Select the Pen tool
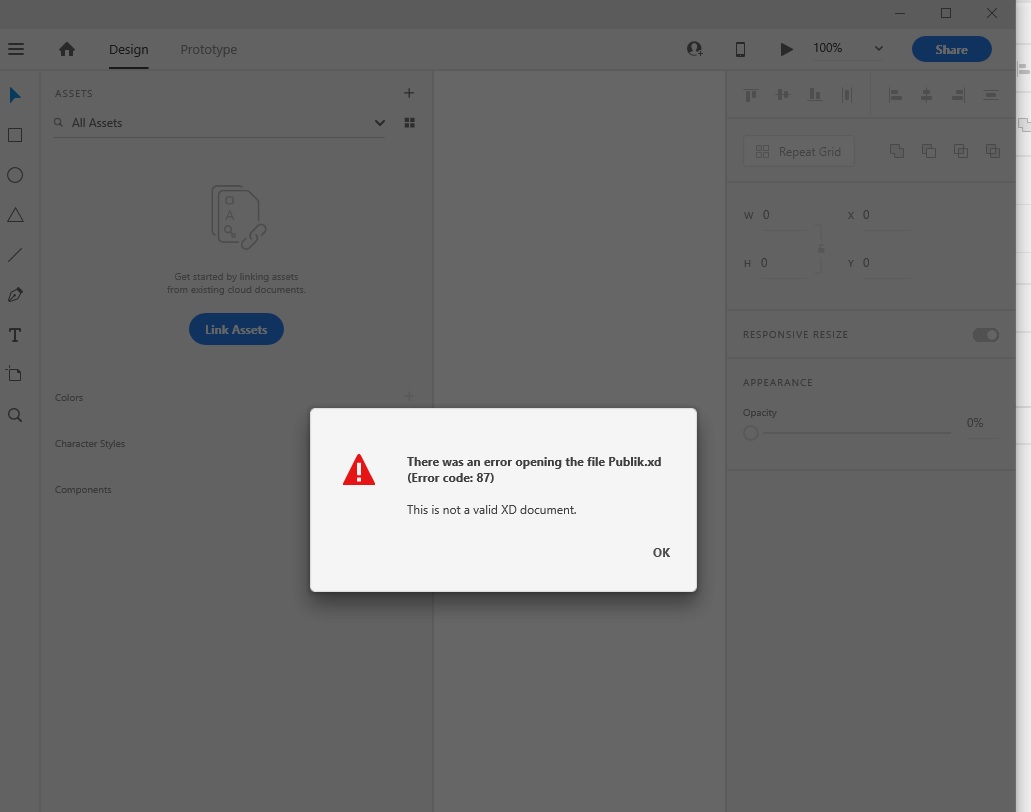 click(15, 294)
